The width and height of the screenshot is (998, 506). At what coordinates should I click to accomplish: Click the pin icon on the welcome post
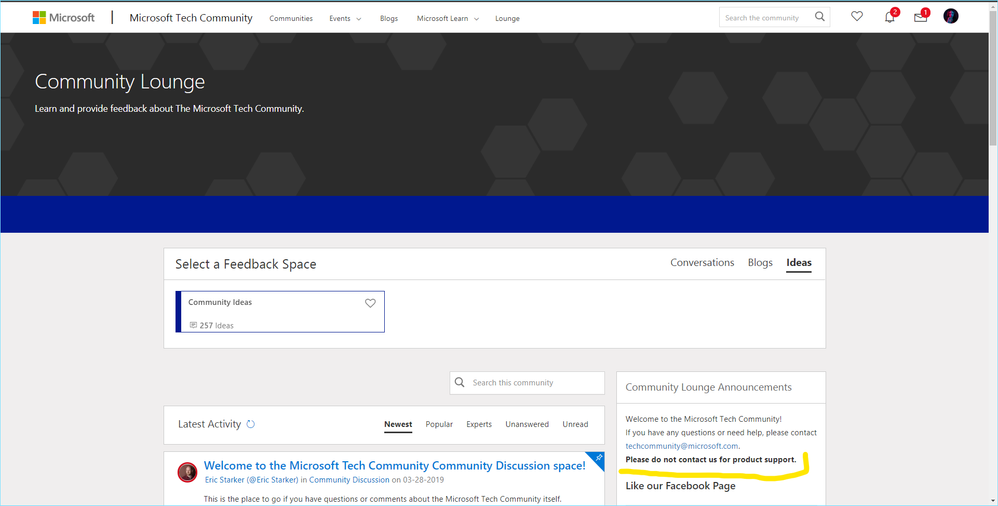click(598, 458)
